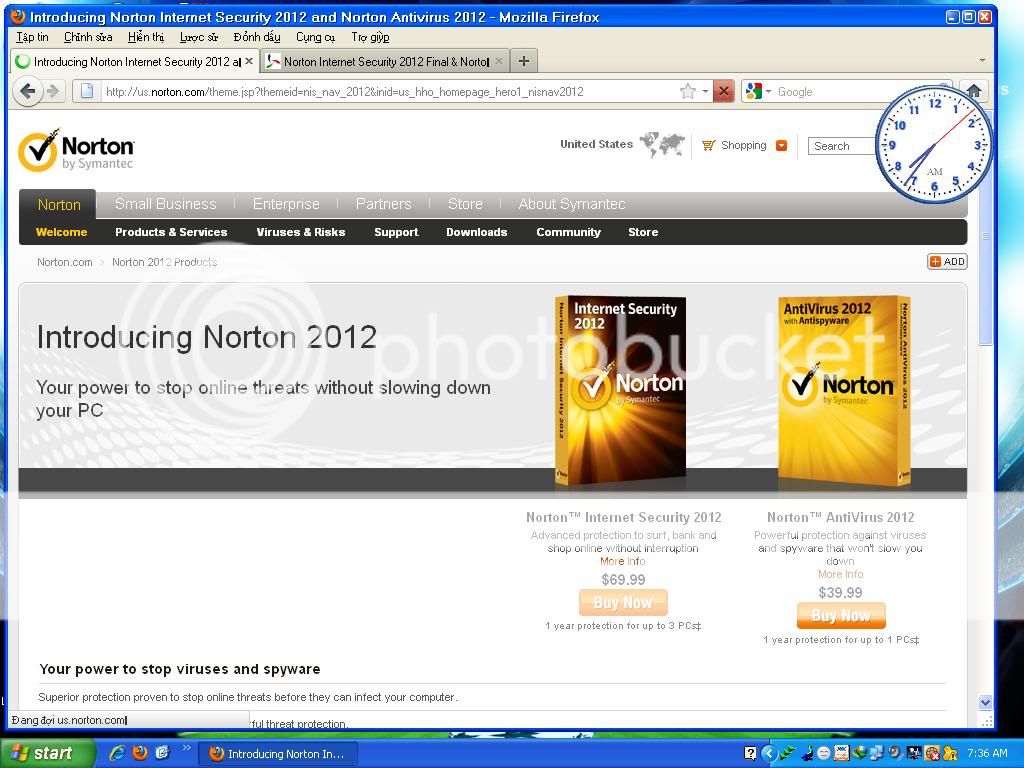Select the Partners site tab
Viewport: 1024px width, 768px height.
[383, 204]
